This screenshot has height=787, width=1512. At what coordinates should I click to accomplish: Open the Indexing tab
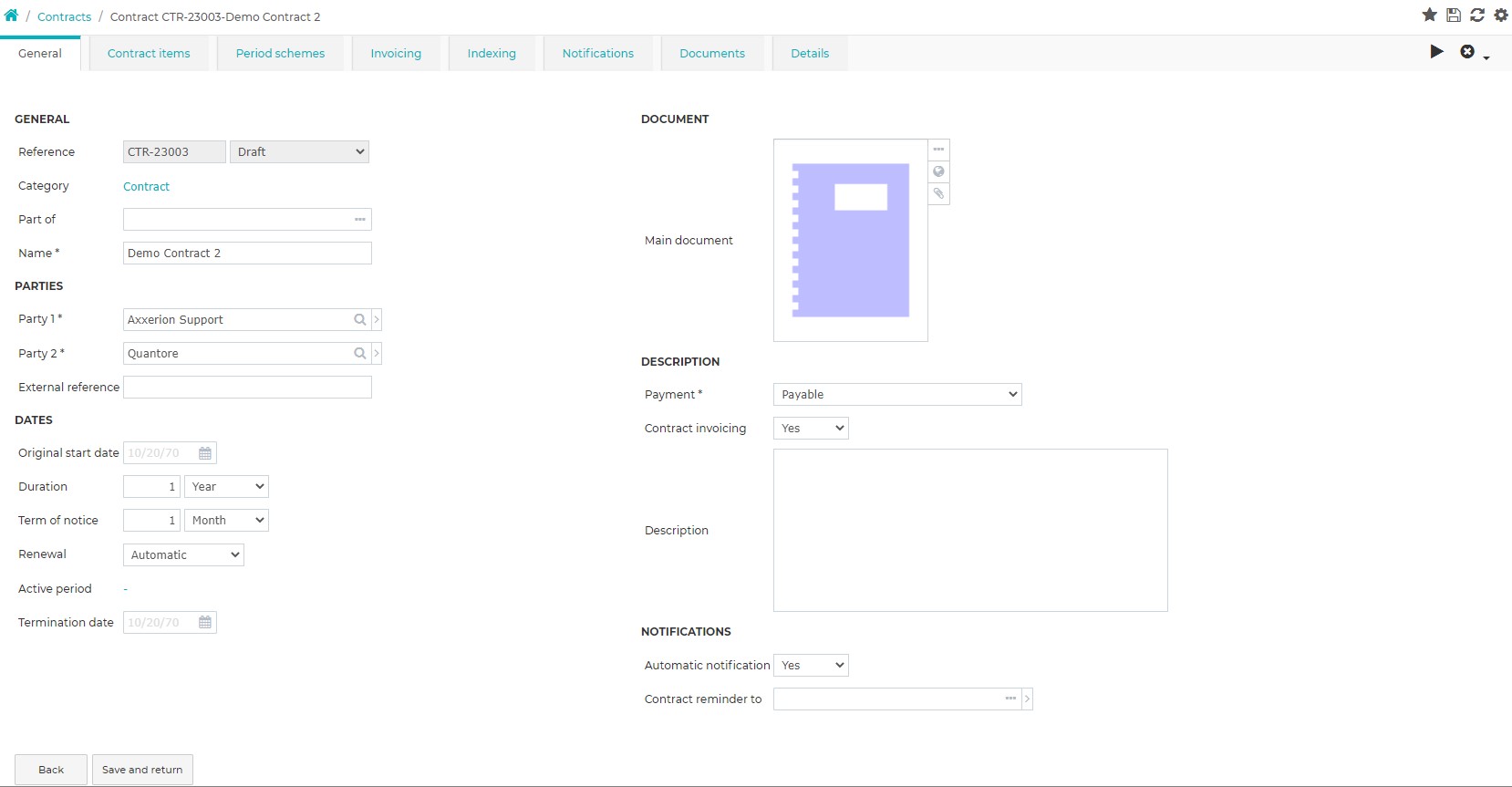tap(492, 54)
